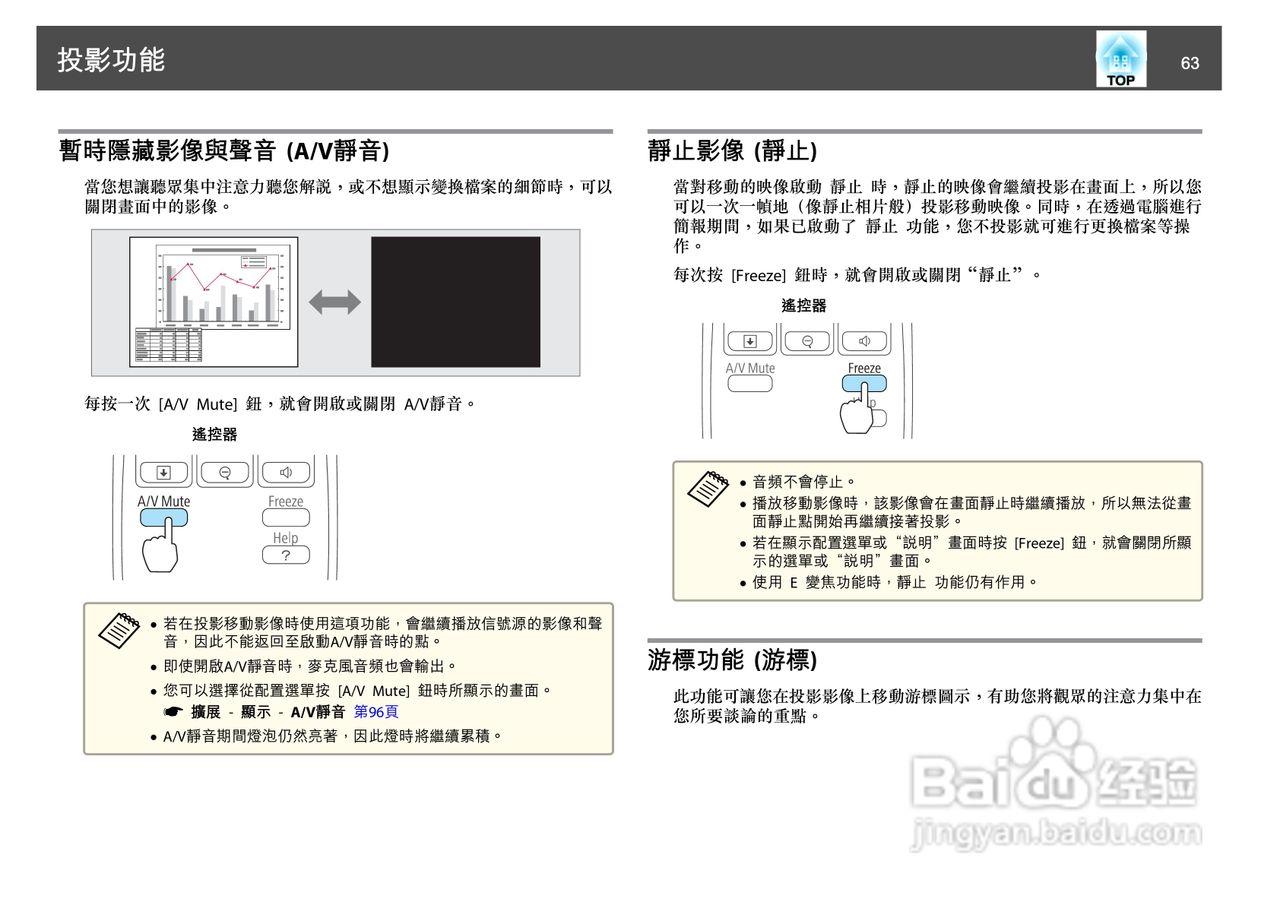Click the page-down arrow on right remote diagram
The width and height of the screenshot is (1280, 905).
pyautogui.click(x=750, y=340)
